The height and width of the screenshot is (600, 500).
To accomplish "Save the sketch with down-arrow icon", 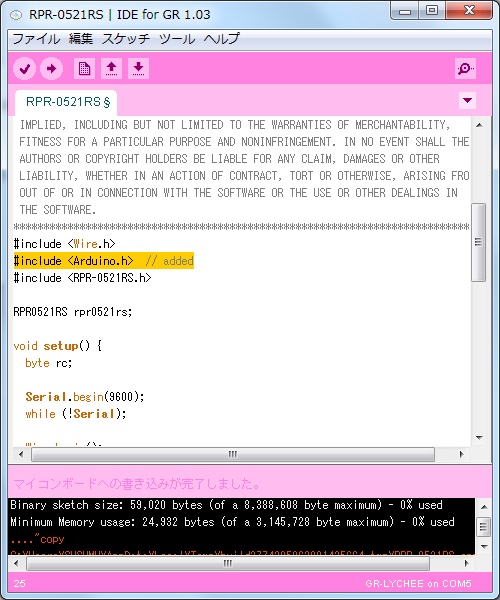I will (x=138, y=69).
